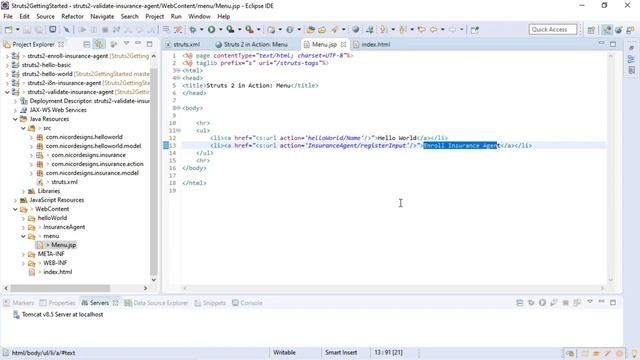Click Writable status bar field
Image resolution: width=640 pixels, height=360 pixels.
284,352
